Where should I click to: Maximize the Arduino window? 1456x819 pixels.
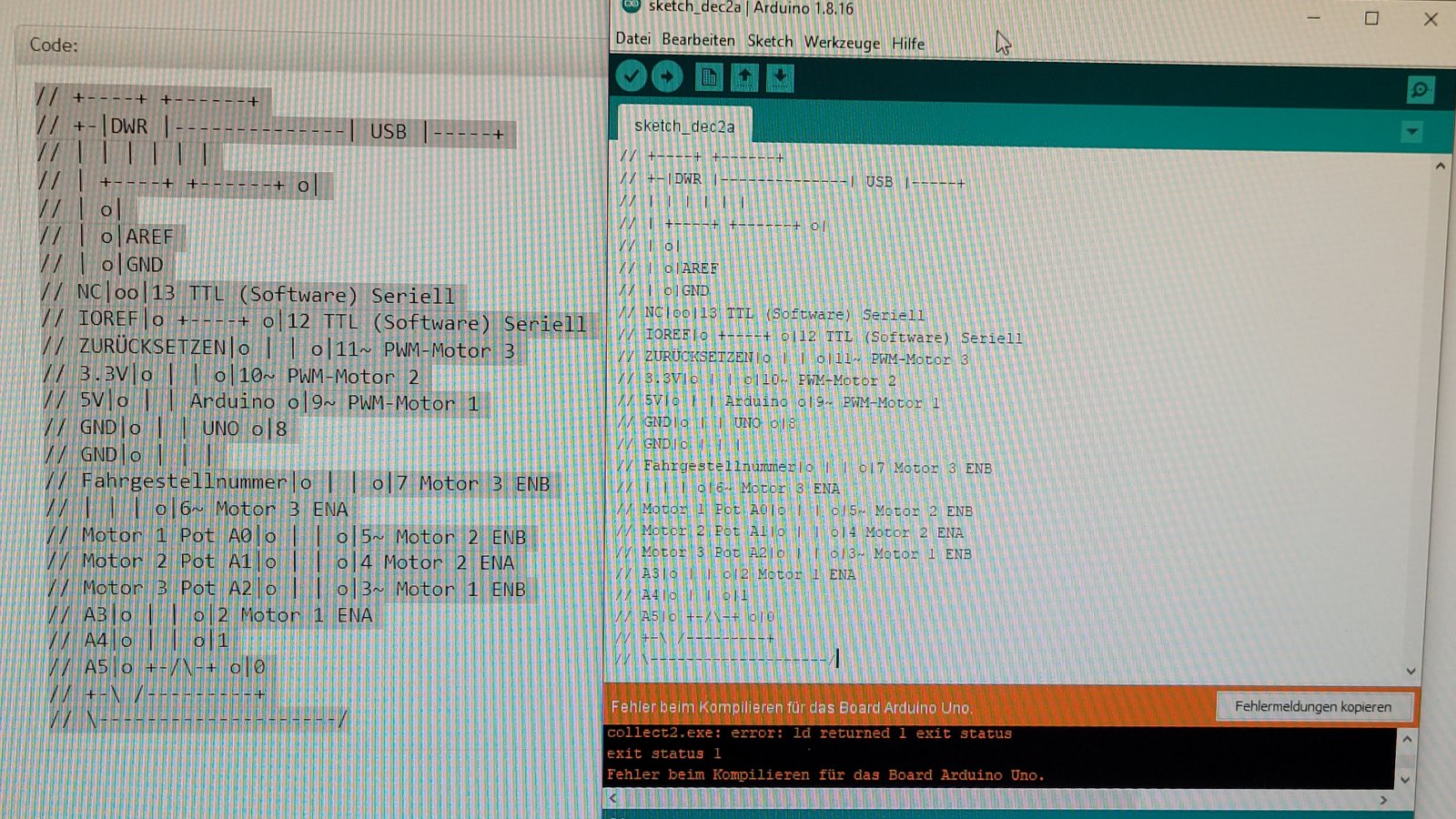pyautogui.click(x=1371, y=18)
